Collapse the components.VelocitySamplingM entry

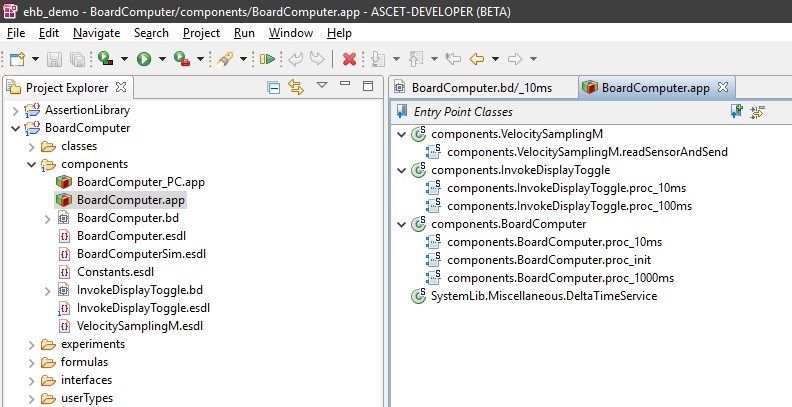[x=402, y=134]
